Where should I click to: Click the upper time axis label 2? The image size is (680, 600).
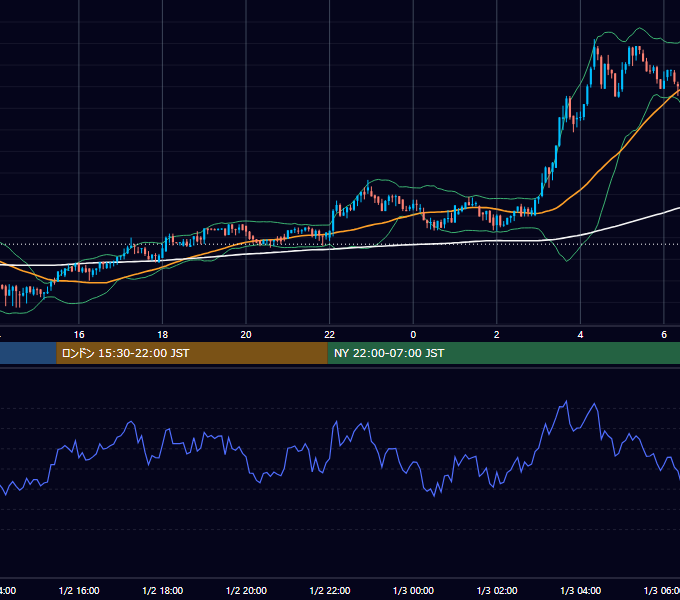click(497, 334)
